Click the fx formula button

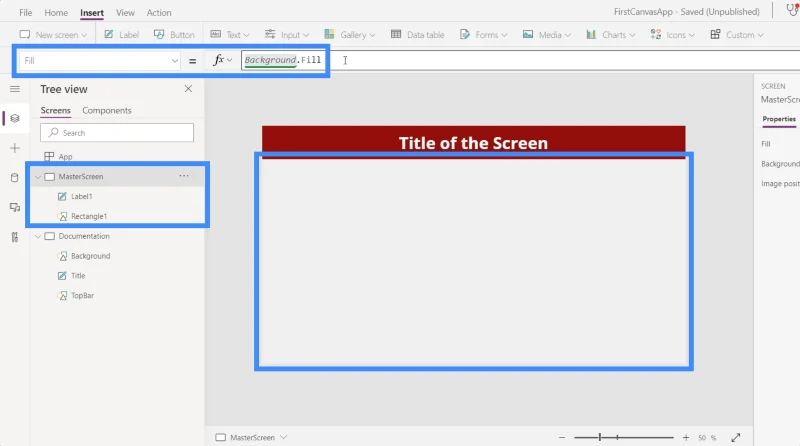tap(222, 60)
